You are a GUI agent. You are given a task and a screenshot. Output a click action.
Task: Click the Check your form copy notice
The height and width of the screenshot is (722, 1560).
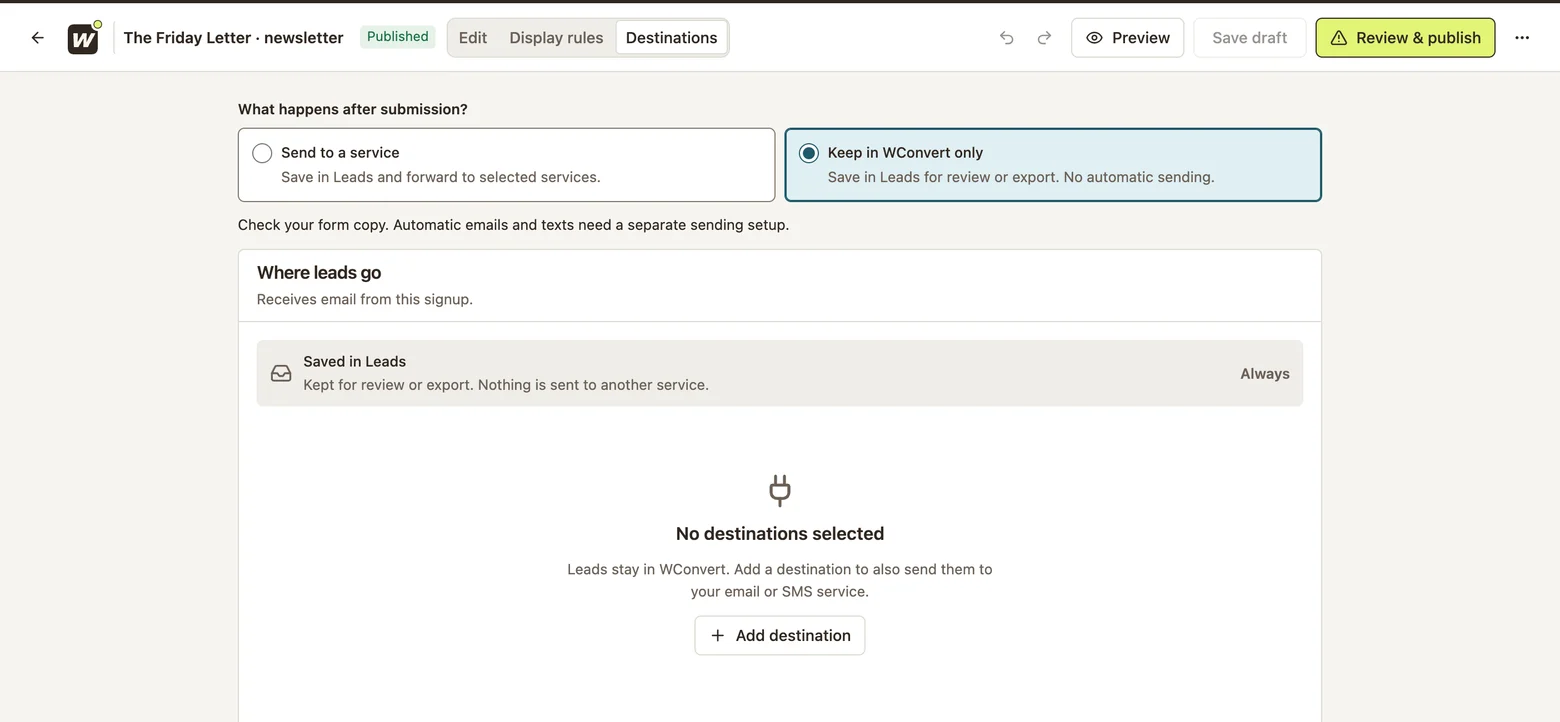(513, 225)
